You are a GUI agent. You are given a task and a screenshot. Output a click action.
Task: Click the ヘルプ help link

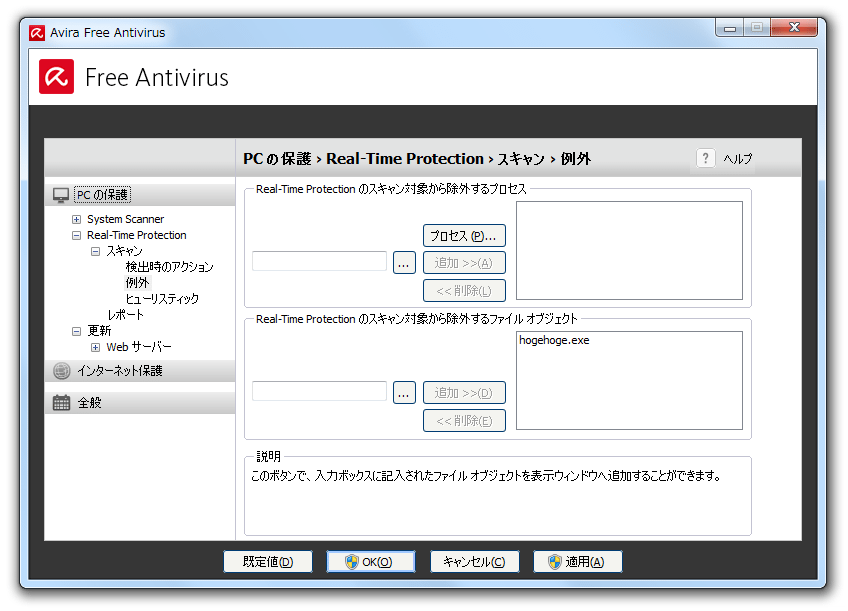(x=738, y=159)
